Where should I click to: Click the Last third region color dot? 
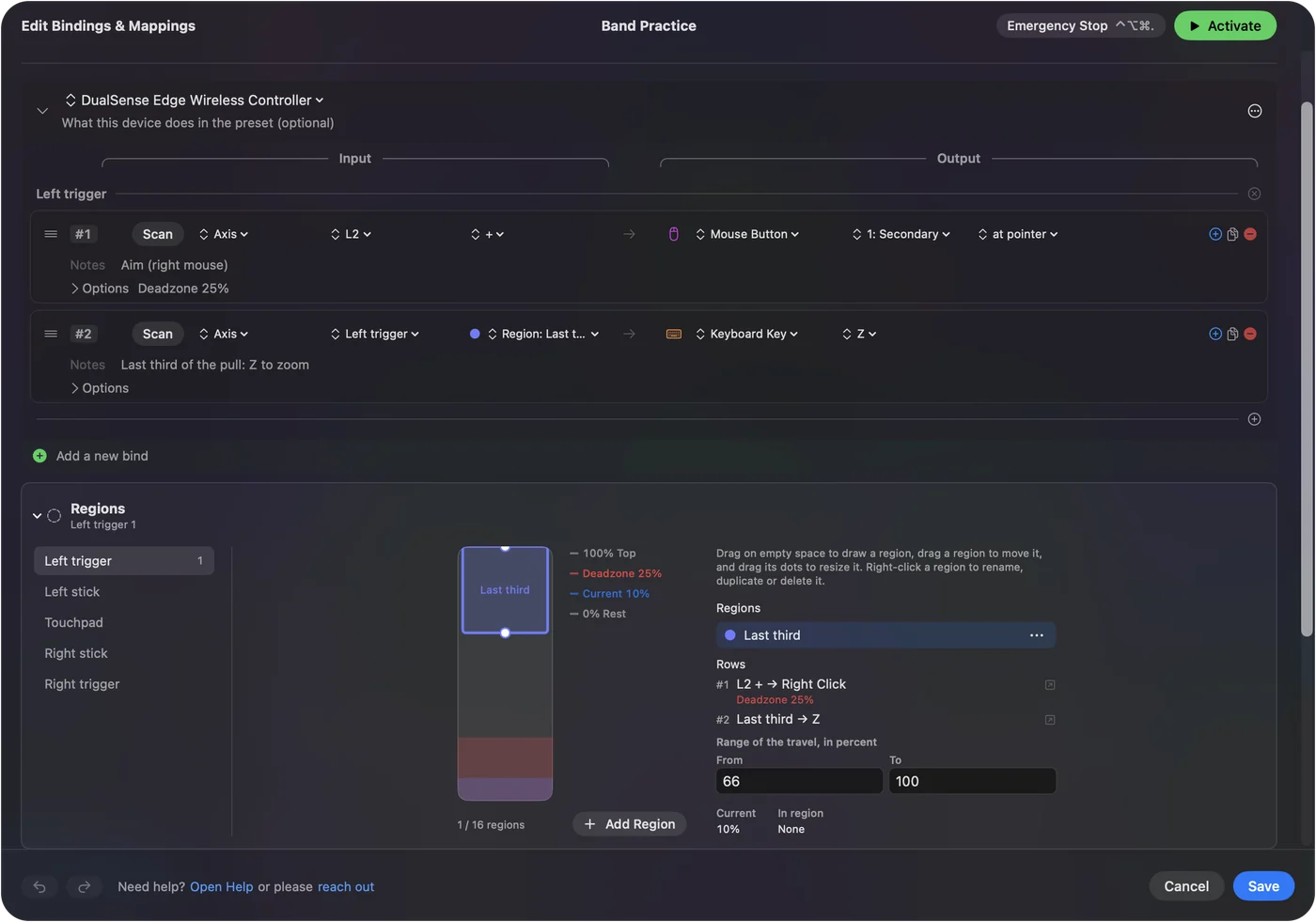click(x=730, y=635)
